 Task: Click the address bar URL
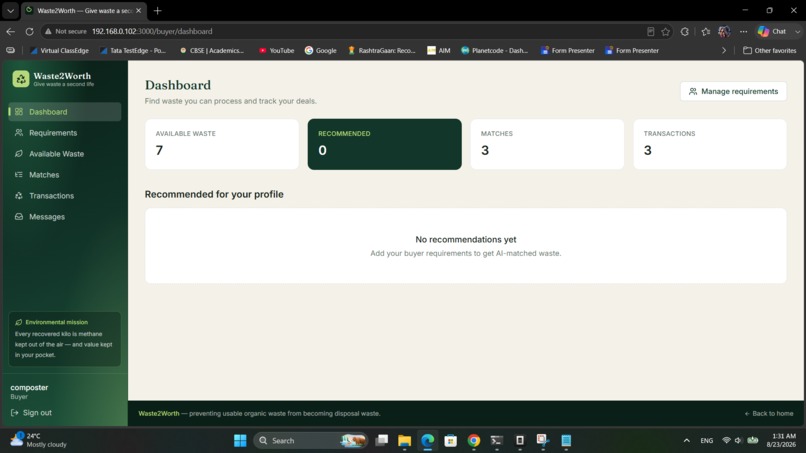[x=152, y=31]
